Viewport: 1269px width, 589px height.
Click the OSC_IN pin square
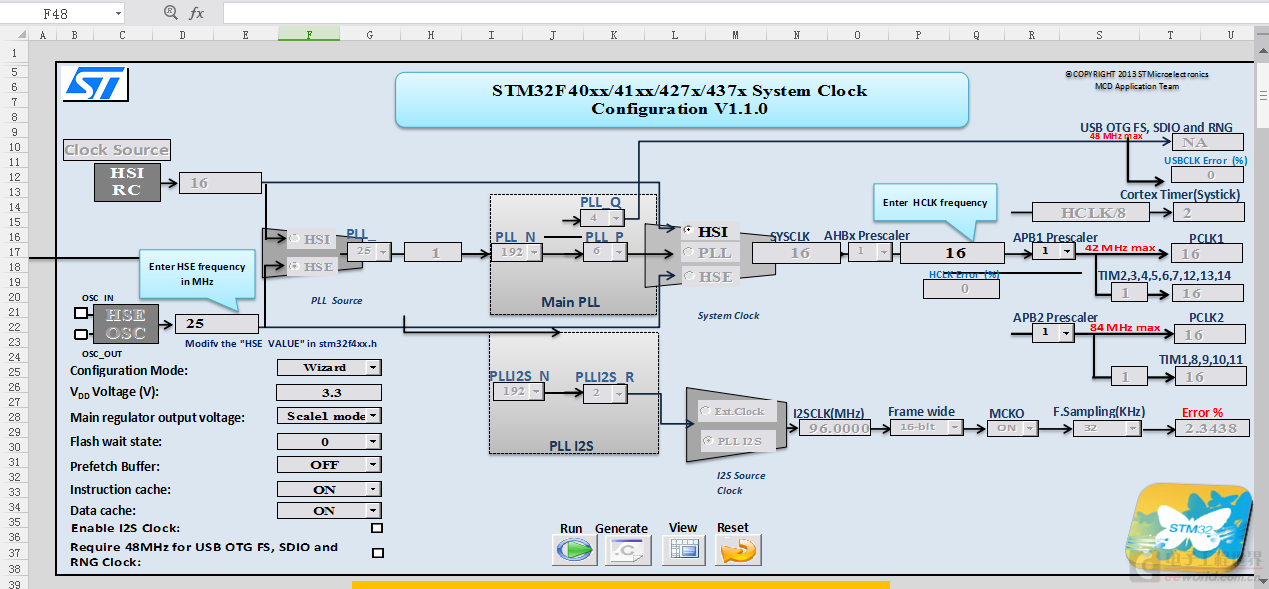pos(82,313)
